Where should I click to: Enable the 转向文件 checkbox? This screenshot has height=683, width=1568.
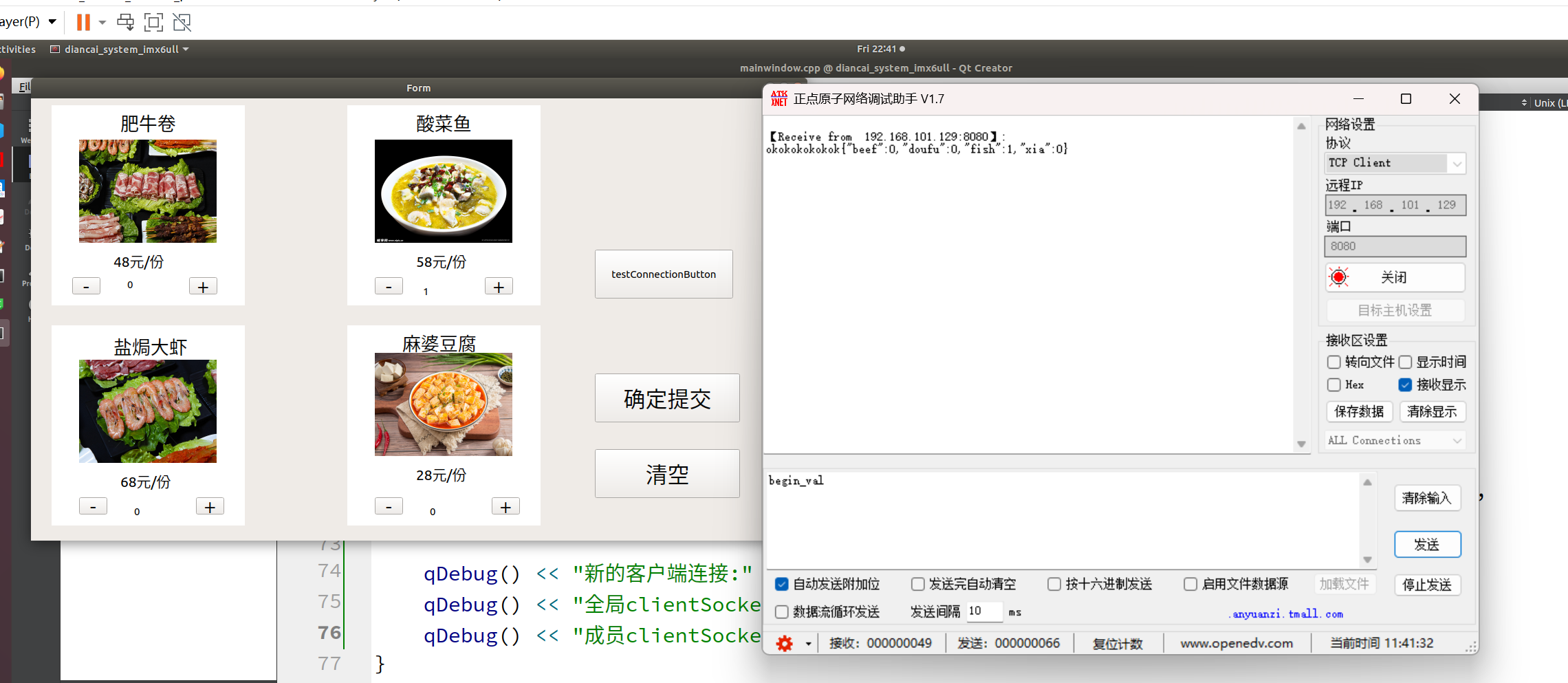pyautogui.click(x=1334, y=362)
